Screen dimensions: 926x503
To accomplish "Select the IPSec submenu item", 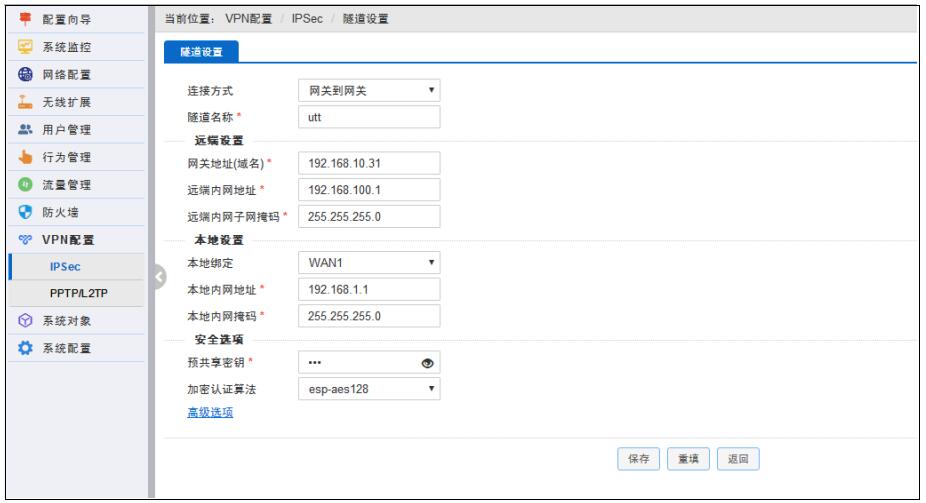I will pyautogui.click(x=77, y=267).
